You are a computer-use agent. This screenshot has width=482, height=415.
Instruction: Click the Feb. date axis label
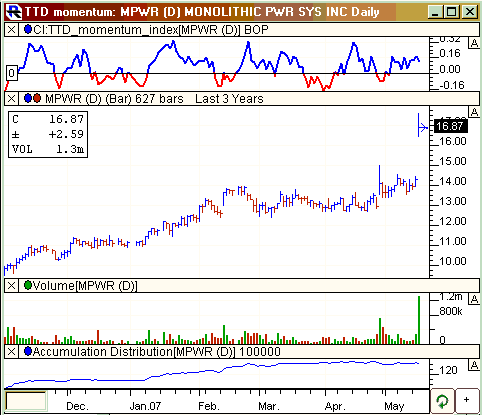coord(209,406)
